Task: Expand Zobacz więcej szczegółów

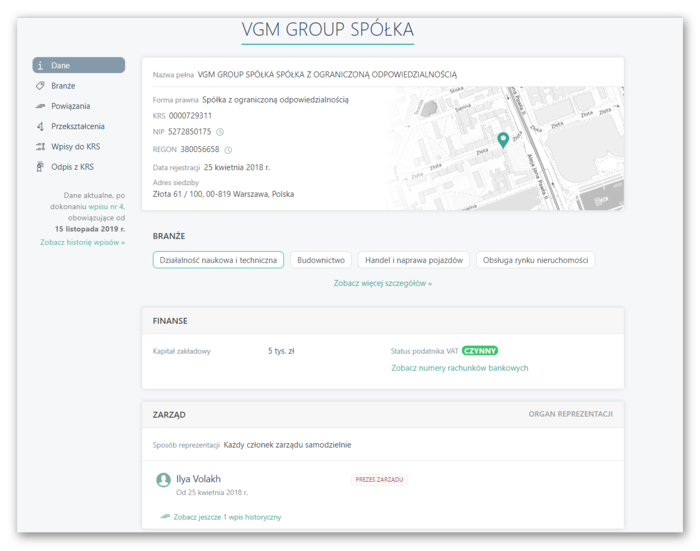Action: pos(383,284)
